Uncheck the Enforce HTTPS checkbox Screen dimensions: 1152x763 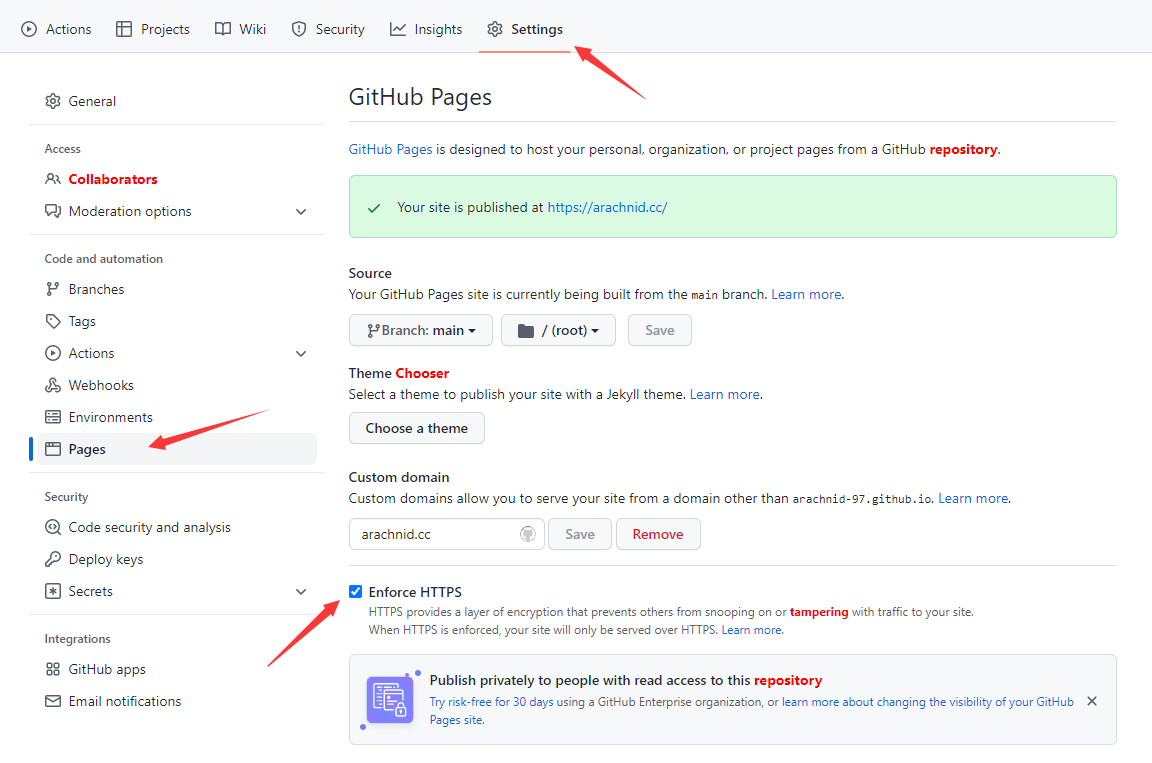click(x=356, y=592)
